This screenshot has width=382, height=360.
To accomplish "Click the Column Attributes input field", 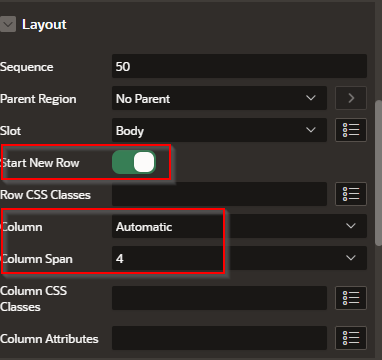I will click(219, 338).
